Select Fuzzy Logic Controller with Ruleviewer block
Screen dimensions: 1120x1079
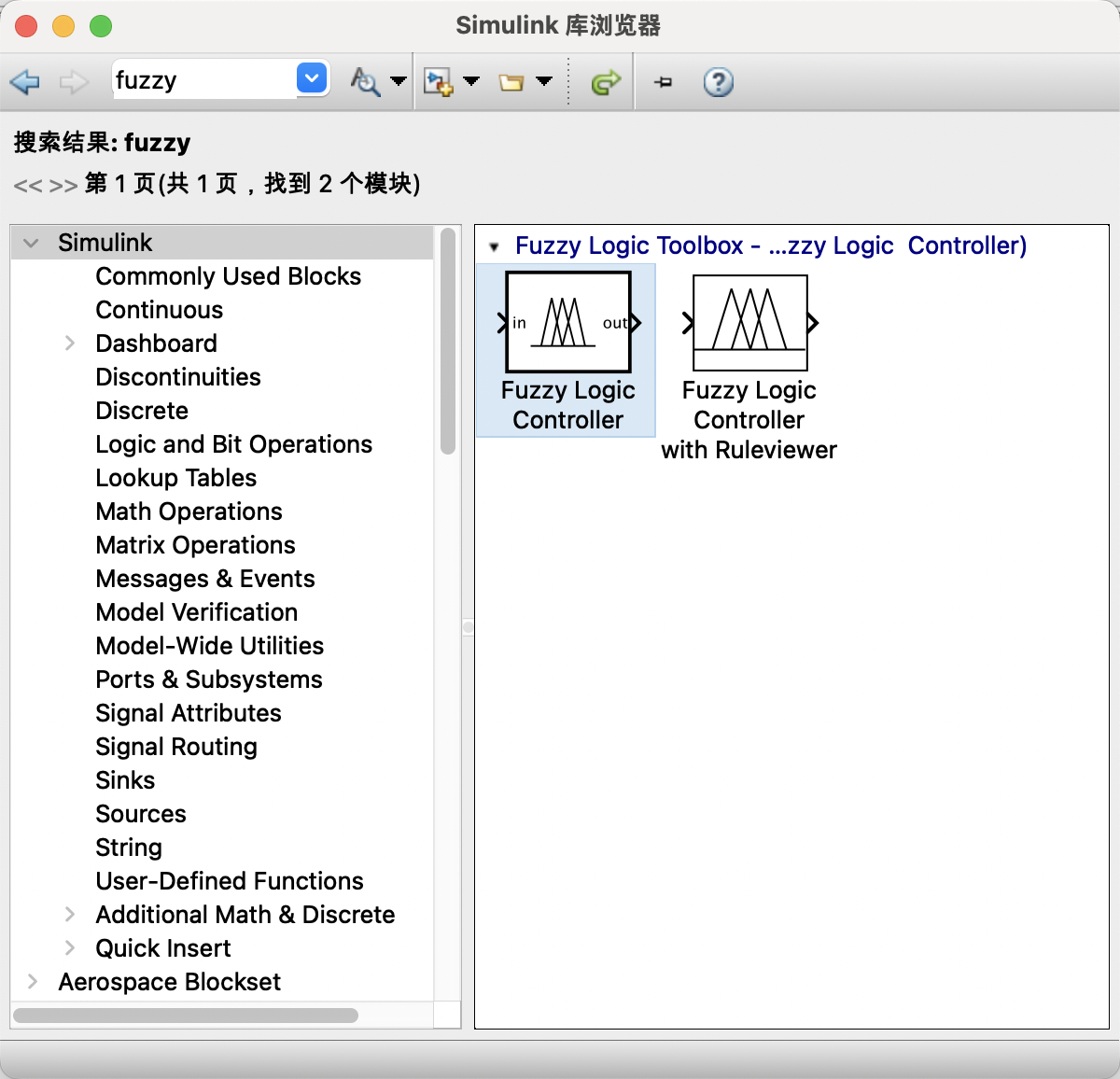click(749, 368)
